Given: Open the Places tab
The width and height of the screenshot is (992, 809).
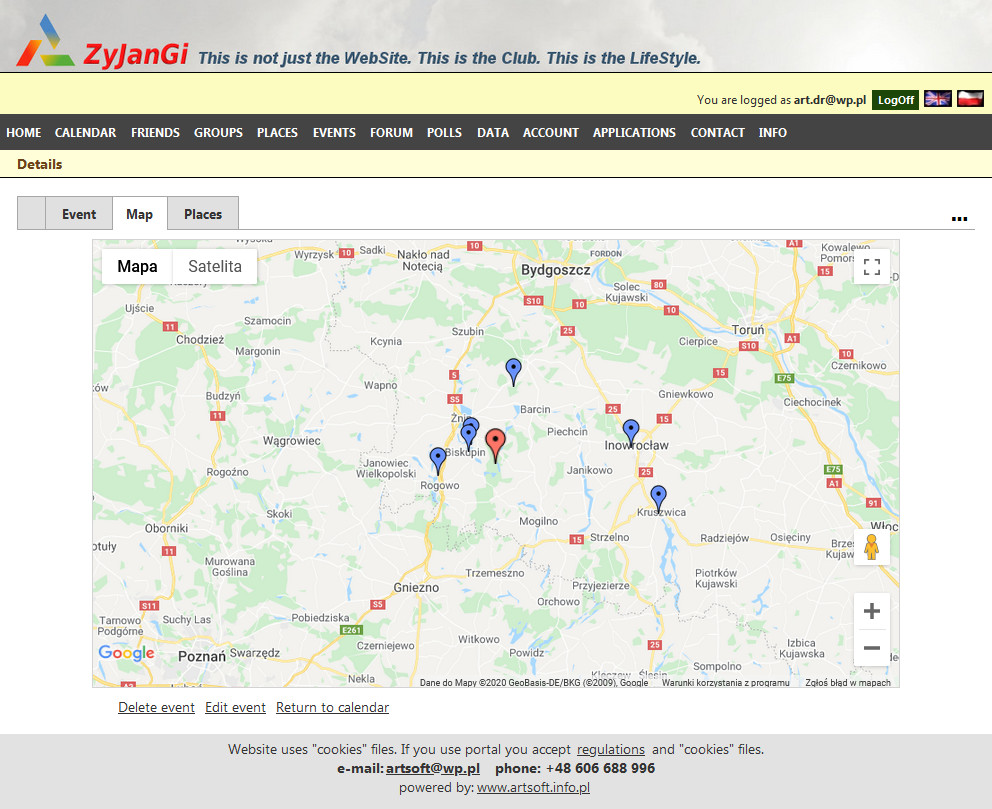Looking at the screenshot, I should click(x=203, y=214).
